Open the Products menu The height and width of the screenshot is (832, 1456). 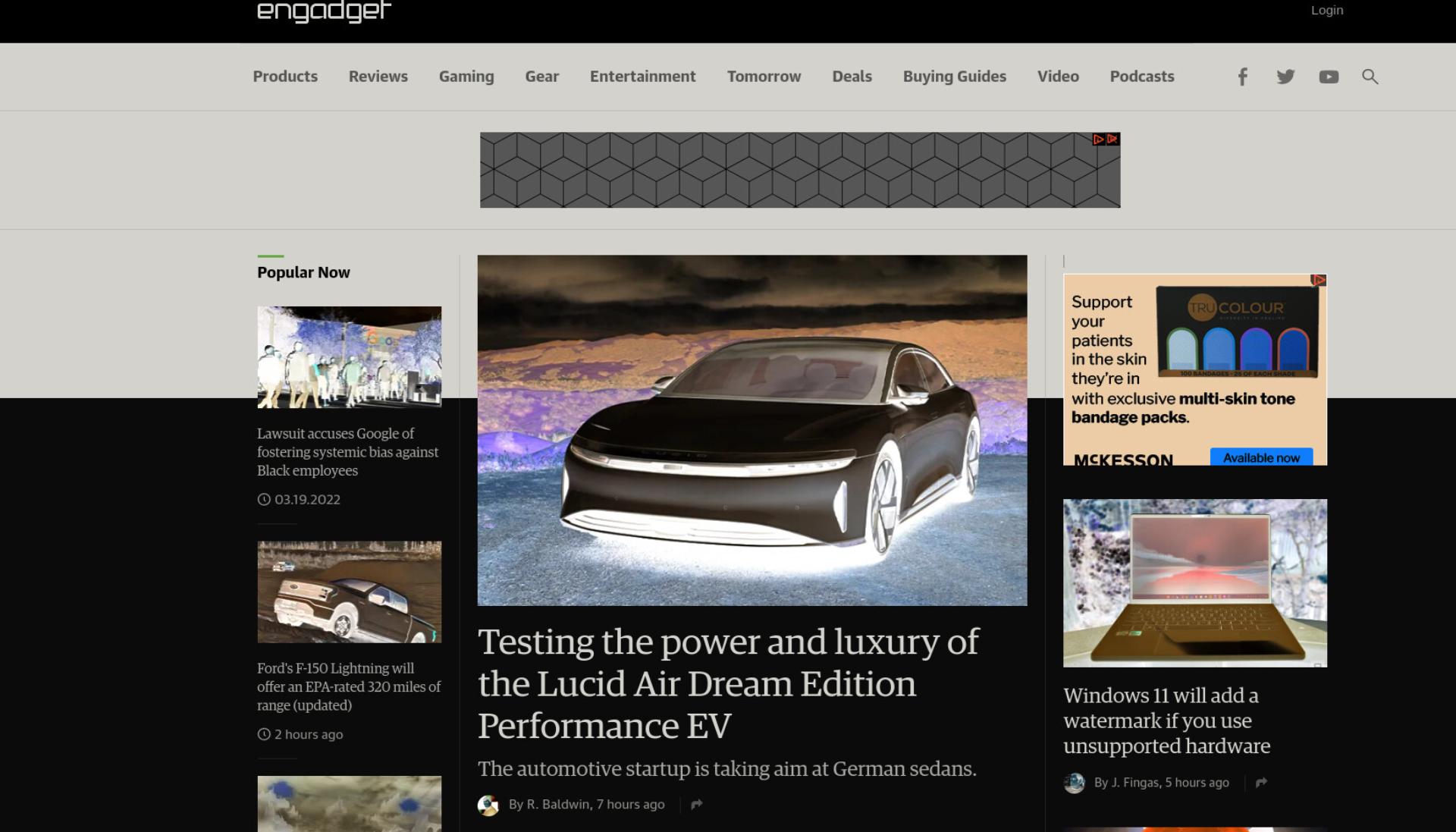tap(285, 77)
